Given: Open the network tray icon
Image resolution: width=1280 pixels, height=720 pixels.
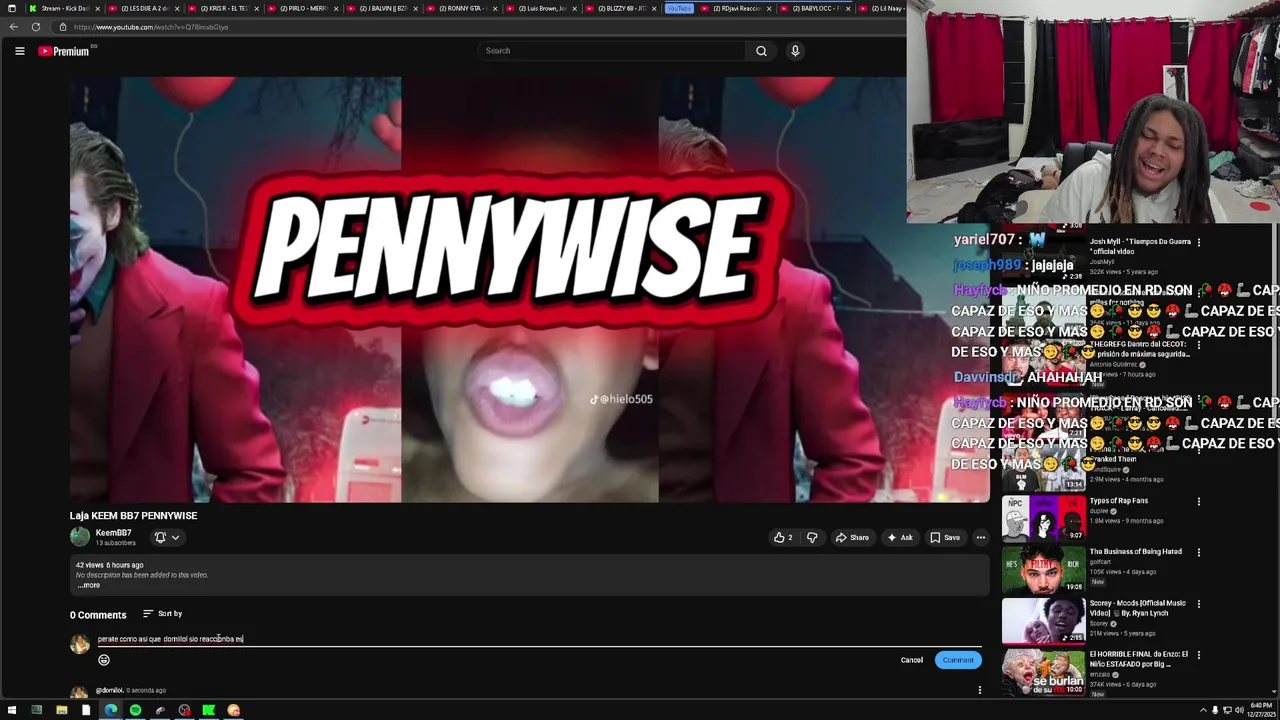Looking at the screenshot, I should pos(1227,710).
